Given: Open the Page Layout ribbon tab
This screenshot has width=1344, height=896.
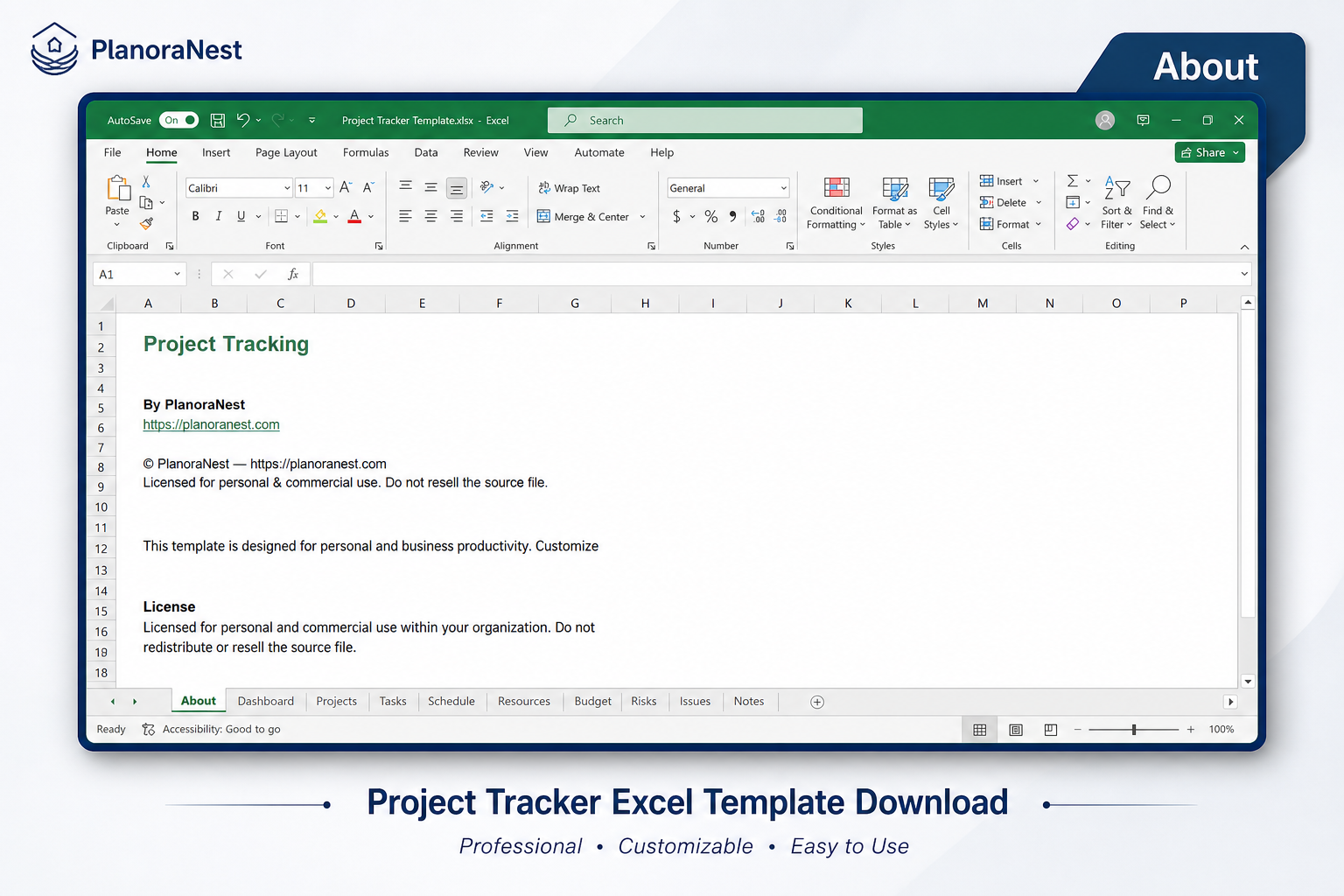Looking at the screenshot, I should pos(286,152).
